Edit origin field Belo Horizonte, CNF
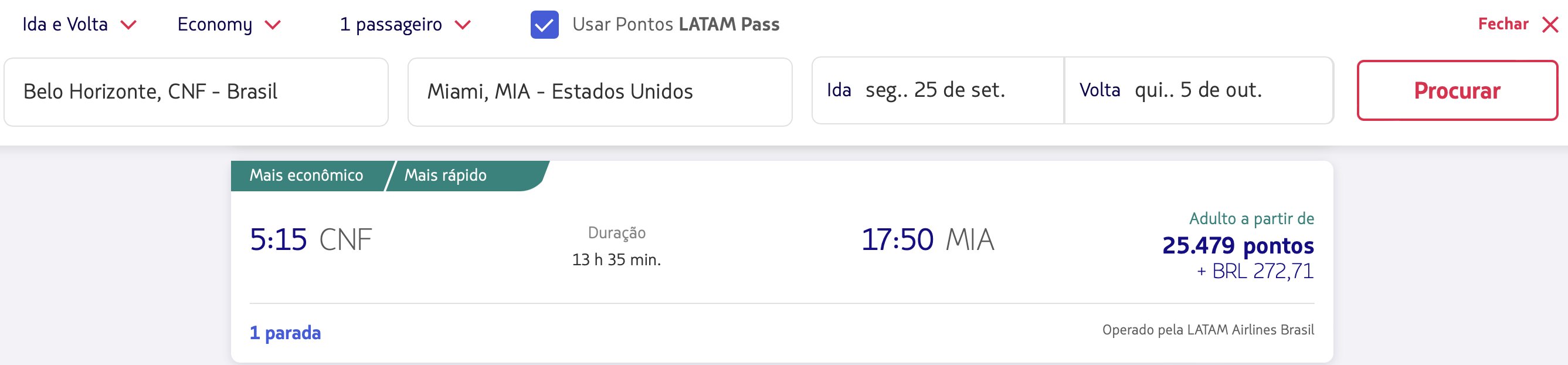This screenshot has width=1568, height=365. [196, 92]
